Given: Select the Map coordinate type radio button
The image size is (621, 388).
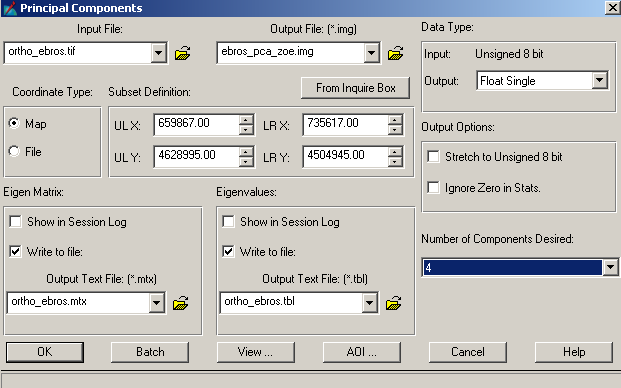Looking at the screenshot, I should click(14, 123).
